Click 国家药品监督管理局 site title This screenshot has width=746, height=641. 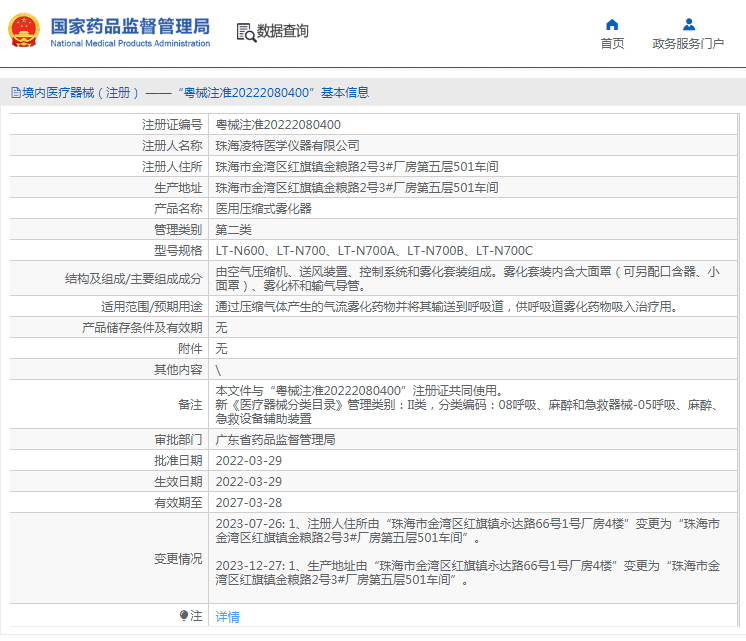pyautogui.click(x=130, y=26)
